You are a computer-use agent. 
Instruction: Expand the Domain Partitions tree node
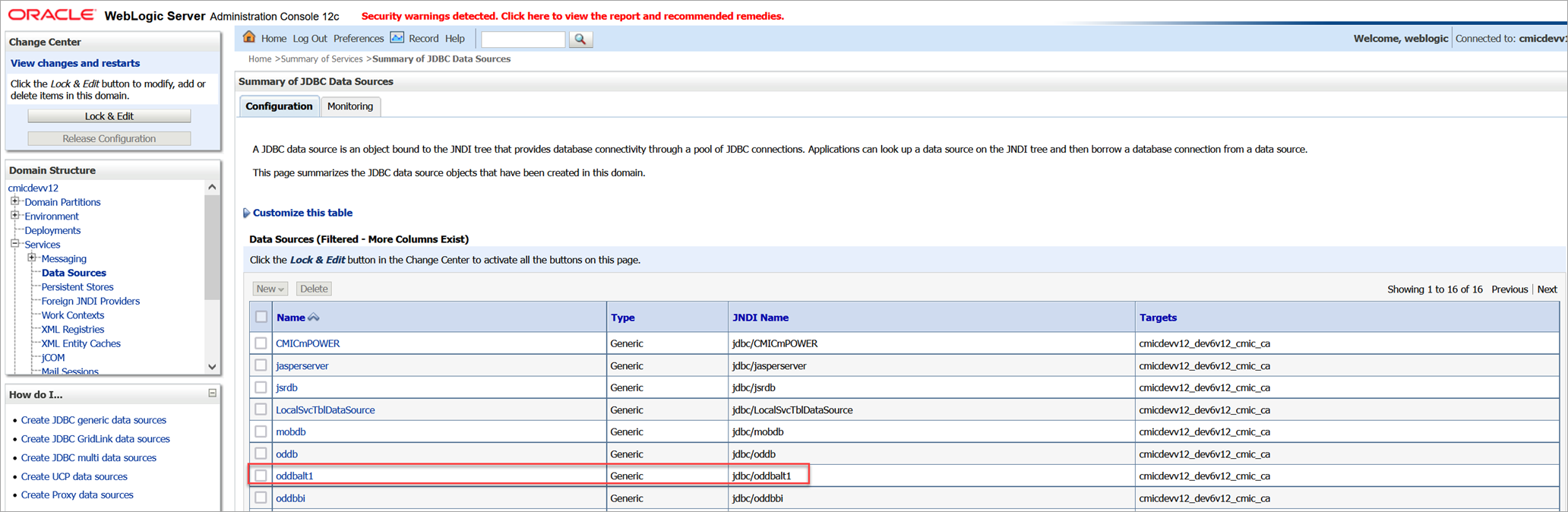(x=14, y=201)
